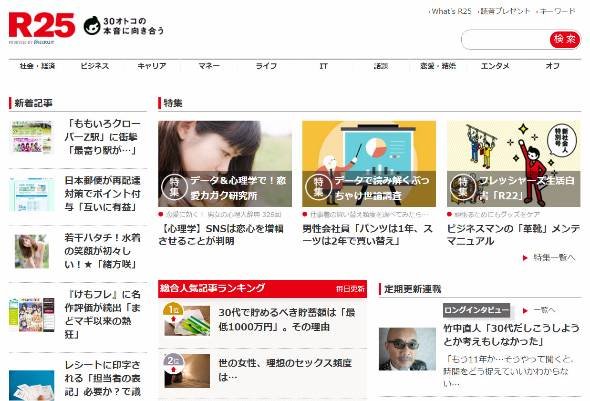Viewport: 590px width, 401px height.
Task: Click the 特集 badge on 恋愛カガク研究所
Action: 174,187
